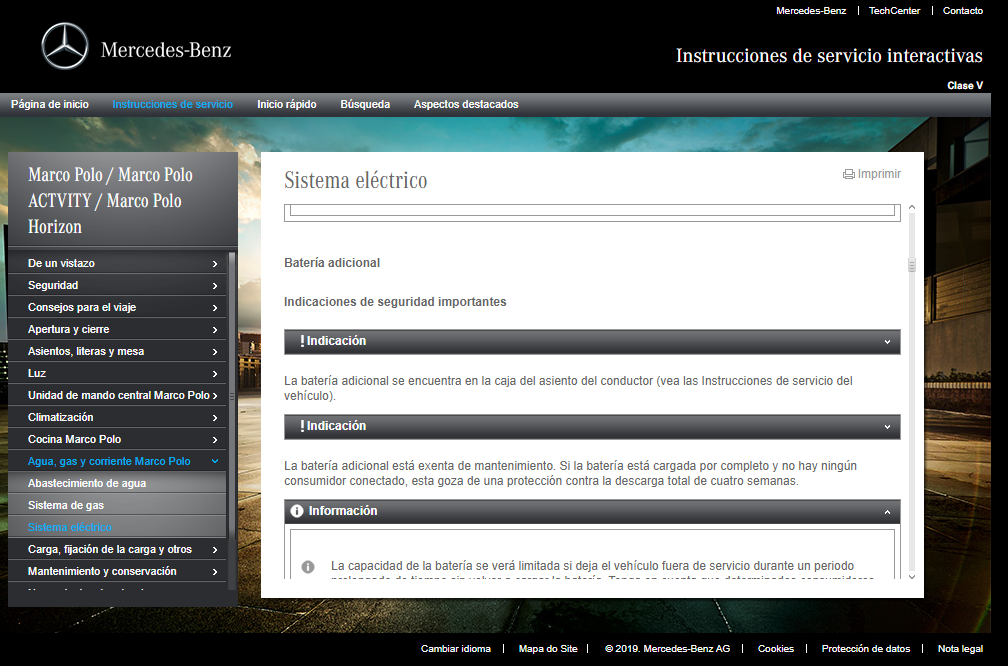The image size is (1008, 666).
Task: Open Instrucciones de servicio tab
Action: point(172,104)
